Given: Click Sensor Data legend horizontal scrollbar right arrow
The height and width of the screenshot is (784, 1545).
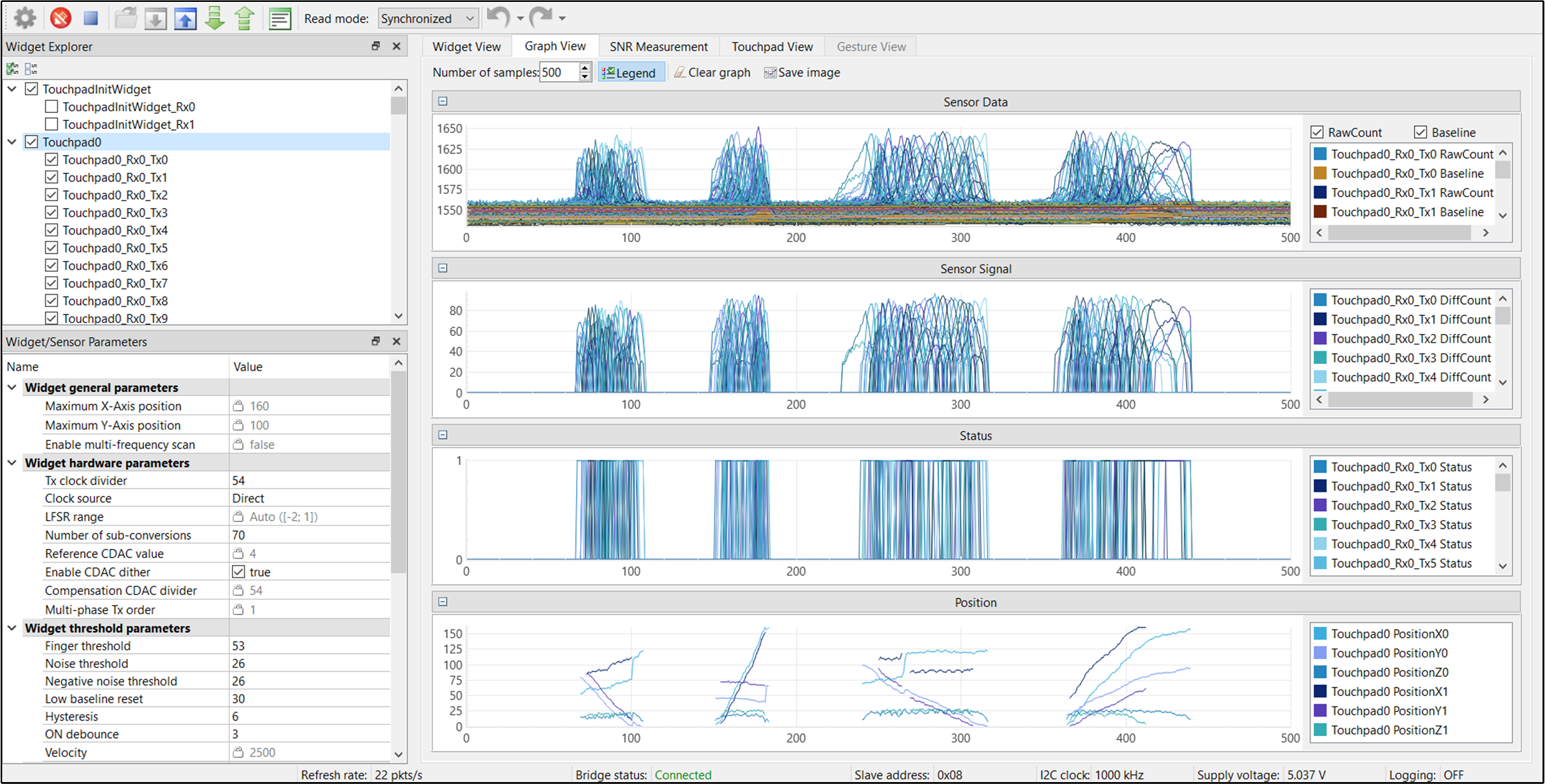Looking at the screenshot, I should 1485,232.
